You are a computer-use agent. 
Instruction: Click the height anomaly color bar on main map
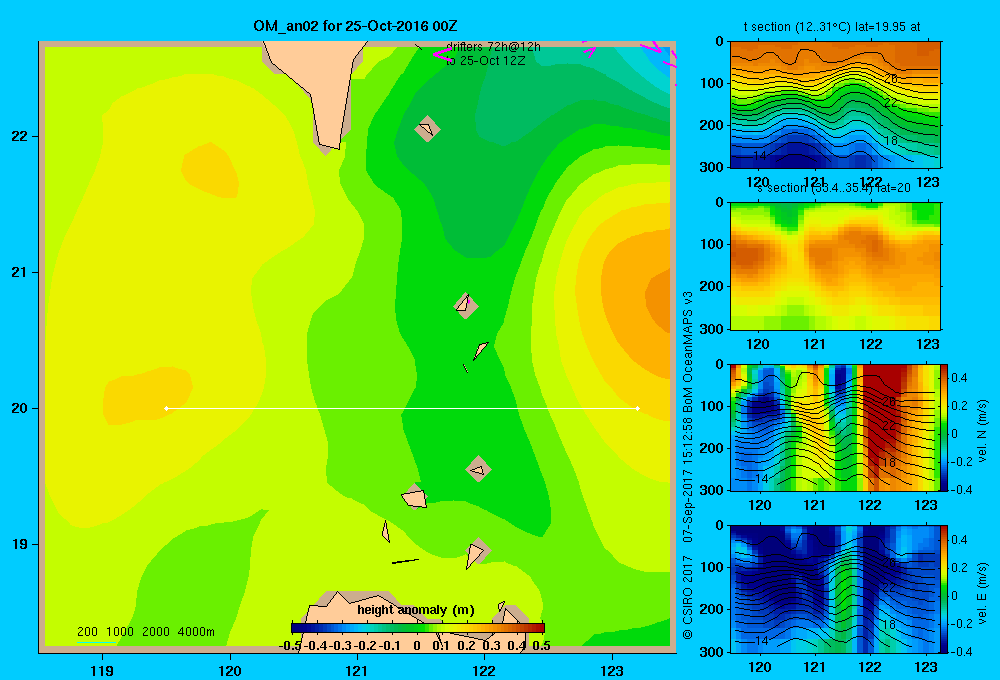click(418, 628)
